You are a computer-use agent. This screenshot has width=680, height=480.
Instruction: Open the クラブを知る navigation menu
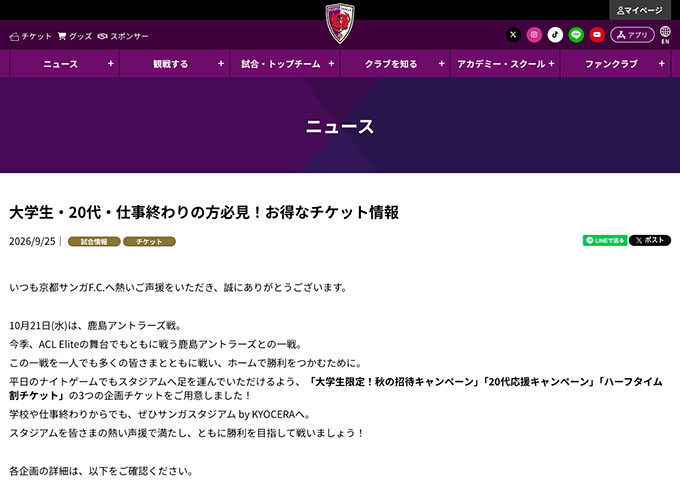[395, 64]
